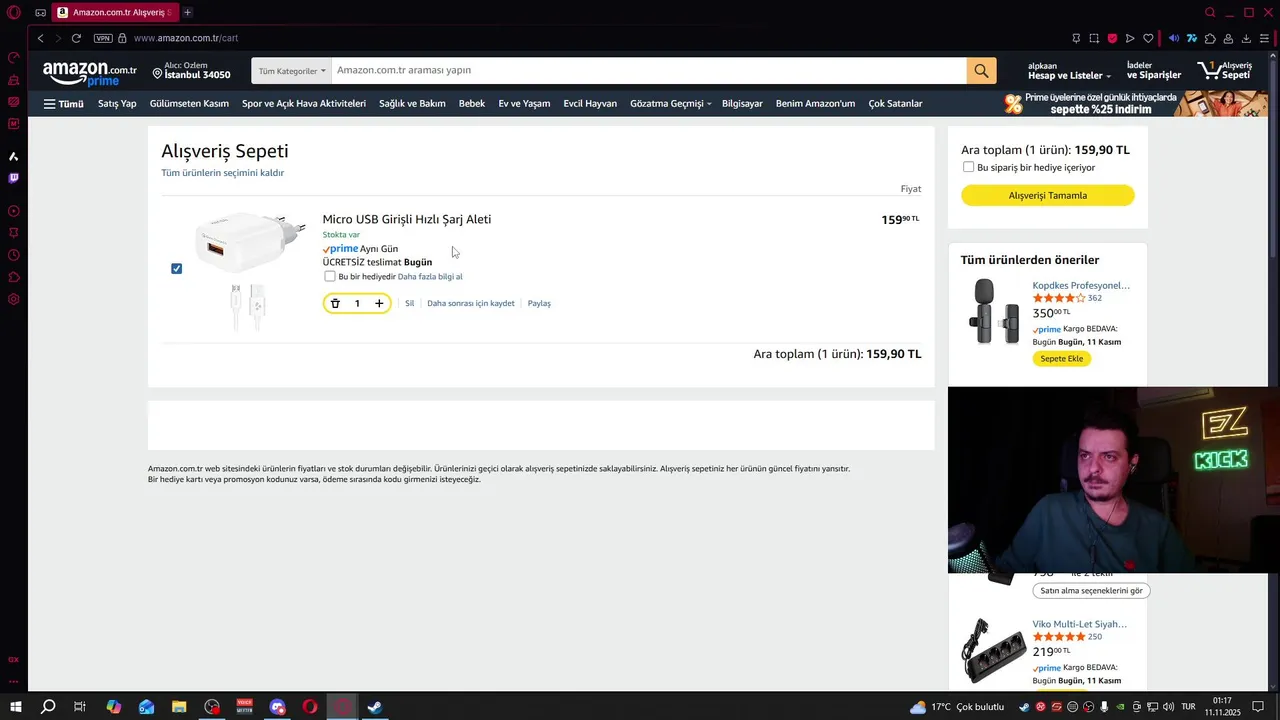This screenshot has height=720, width=1280.
Task: Add a new browser tab
Action: [x=187, y=12]
